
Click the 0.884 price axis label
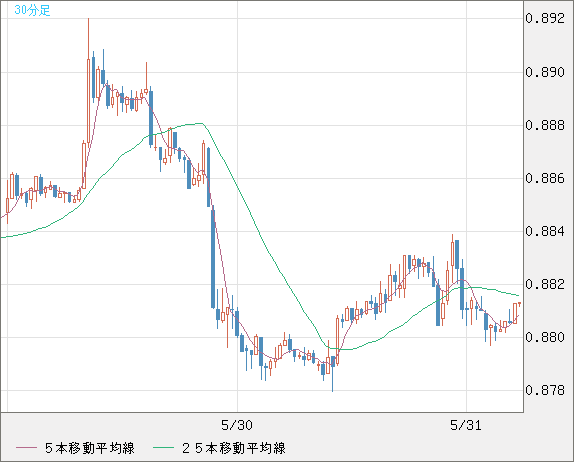coord(545,231)
